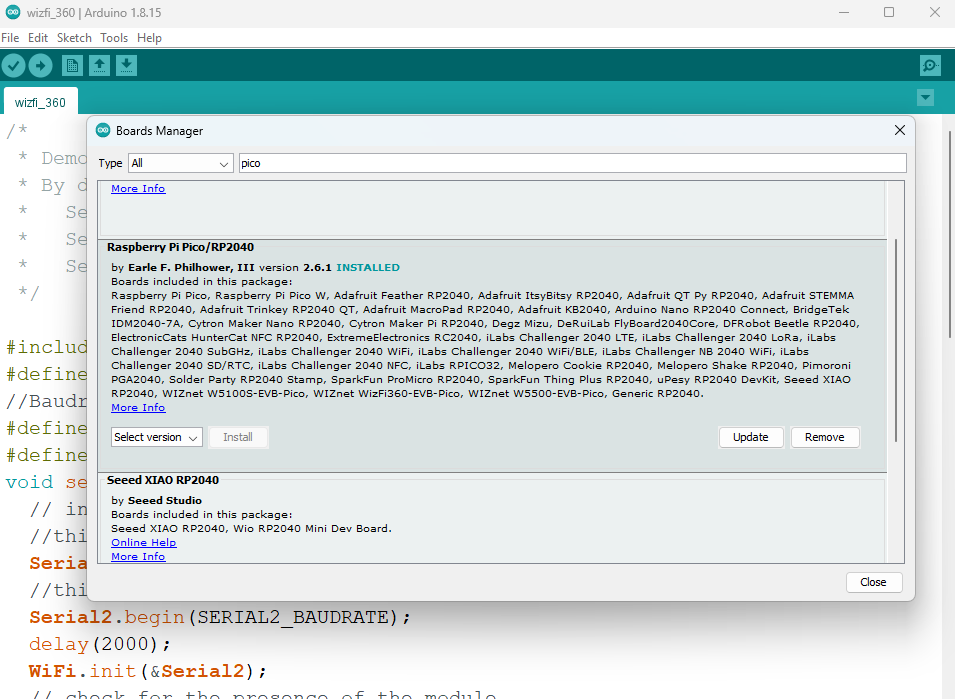Remove the Raspberry Pi Pico/RP2040 package

(x=824, y=437)
